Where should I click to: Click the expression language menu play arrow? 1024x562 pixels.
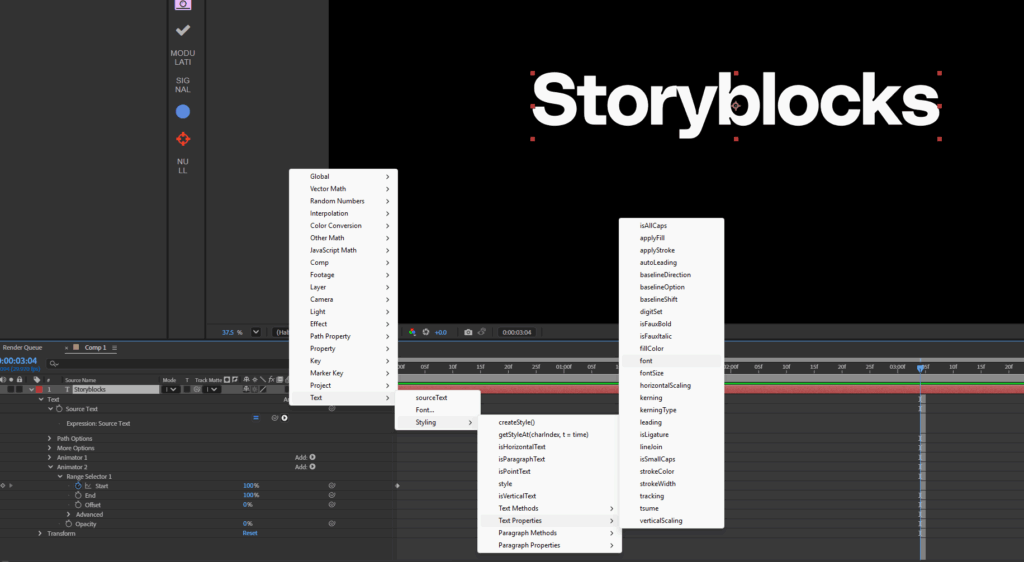coord(285,418)
